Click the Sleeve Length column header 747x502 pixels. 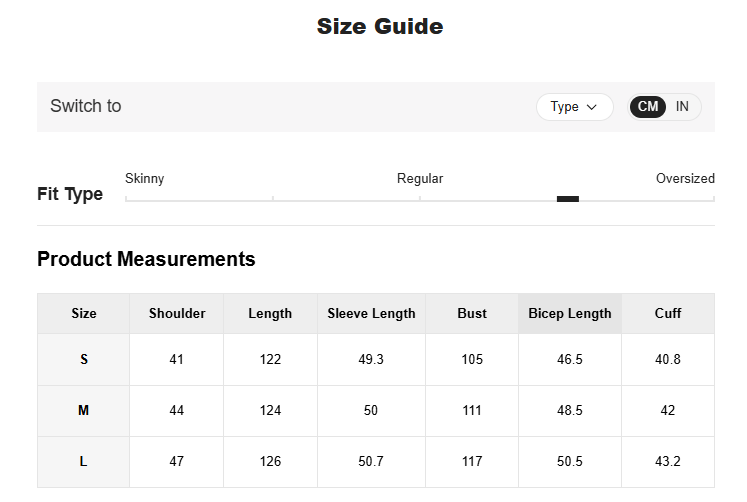click(x=371, y=313)
